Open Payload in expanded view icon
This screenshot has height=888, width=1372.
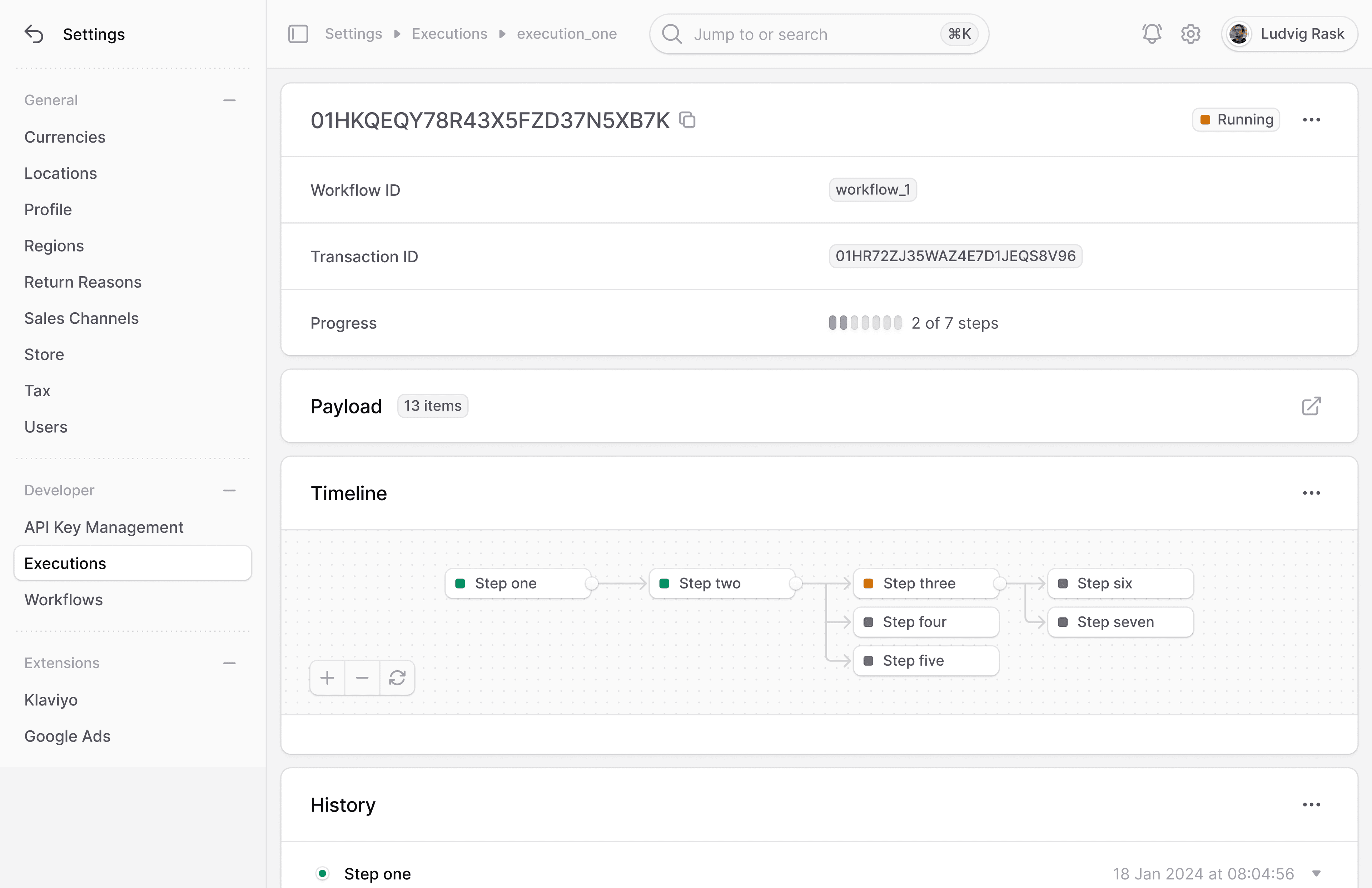pyautogui.click(x=1311, y=406)
